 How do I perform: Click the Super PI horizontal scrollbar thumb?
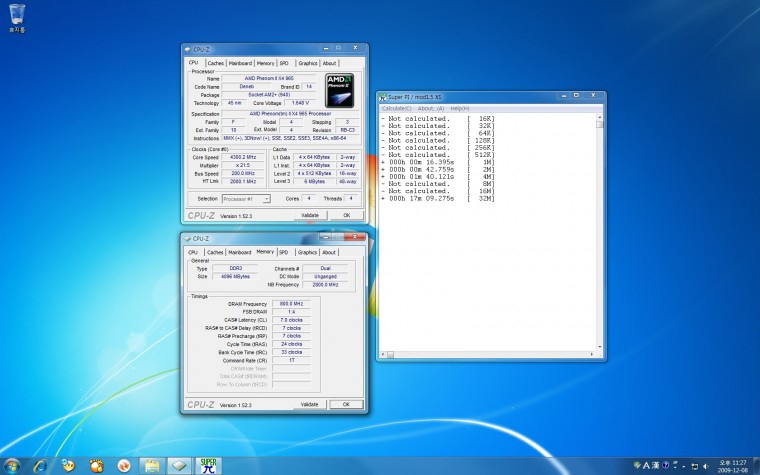click(390, 355)
